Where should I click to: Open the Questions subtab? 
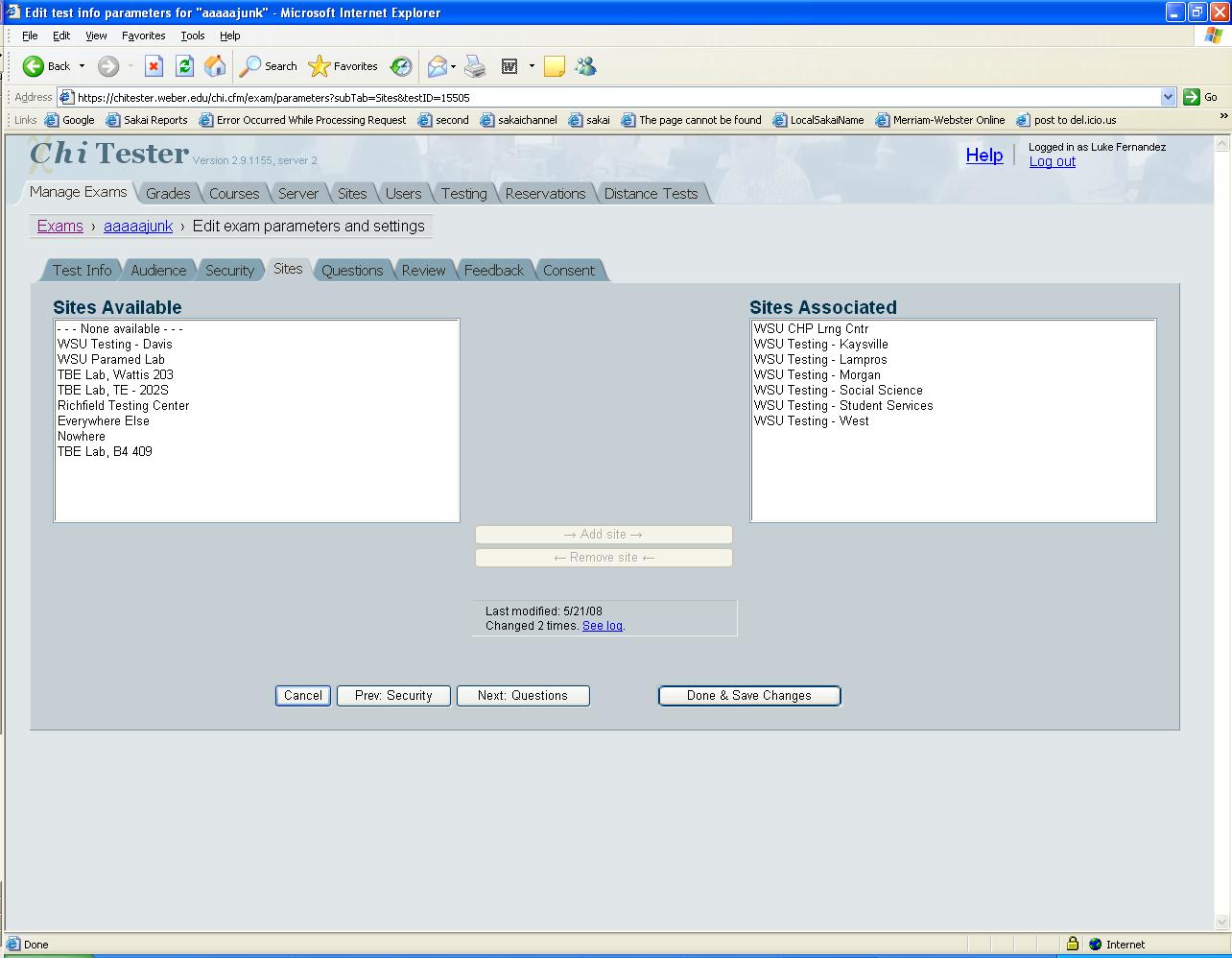click(352, 270)
